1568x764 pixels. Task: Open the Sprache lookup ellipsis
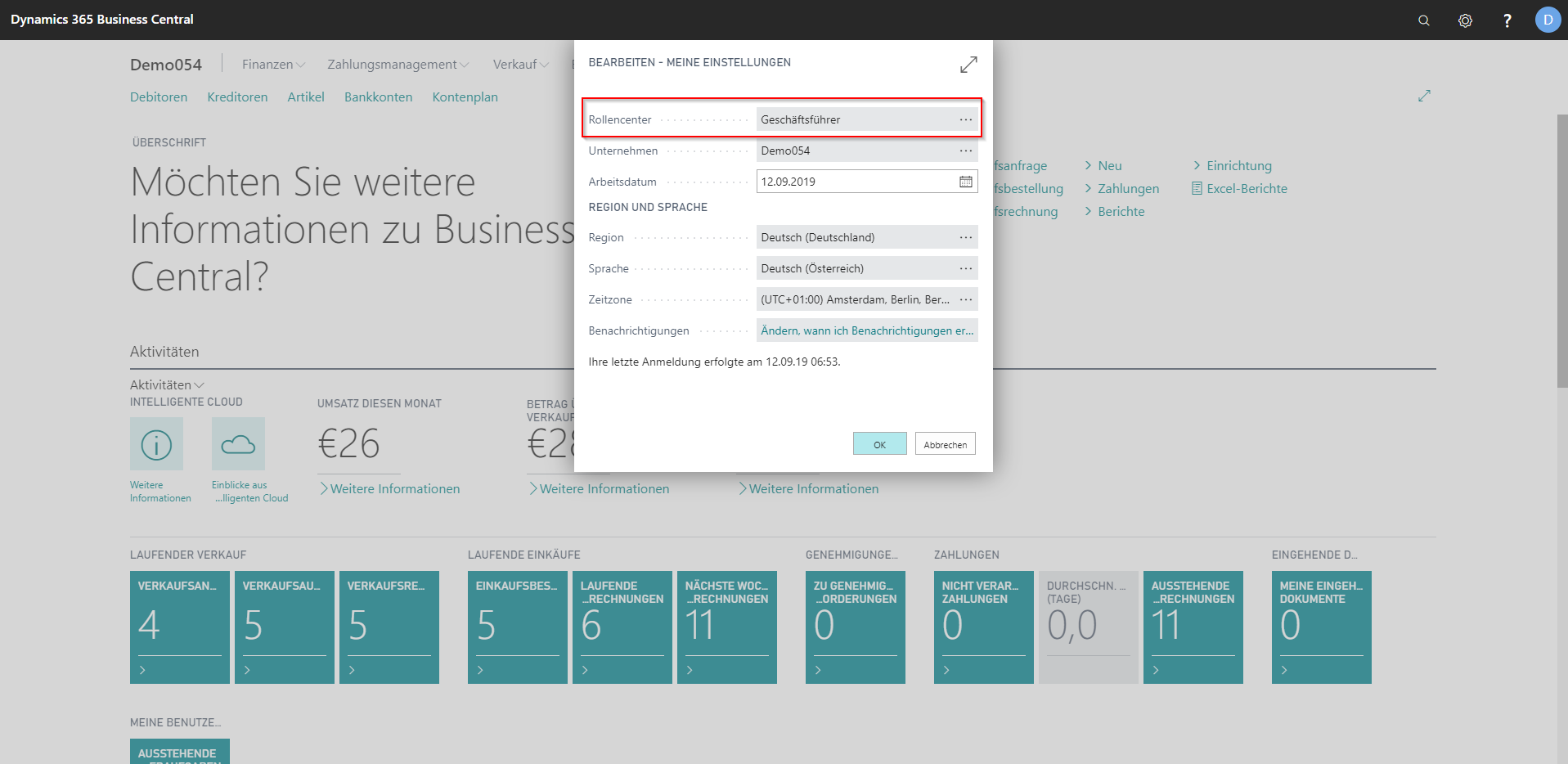pyautogui.click(x=966, y=268)
